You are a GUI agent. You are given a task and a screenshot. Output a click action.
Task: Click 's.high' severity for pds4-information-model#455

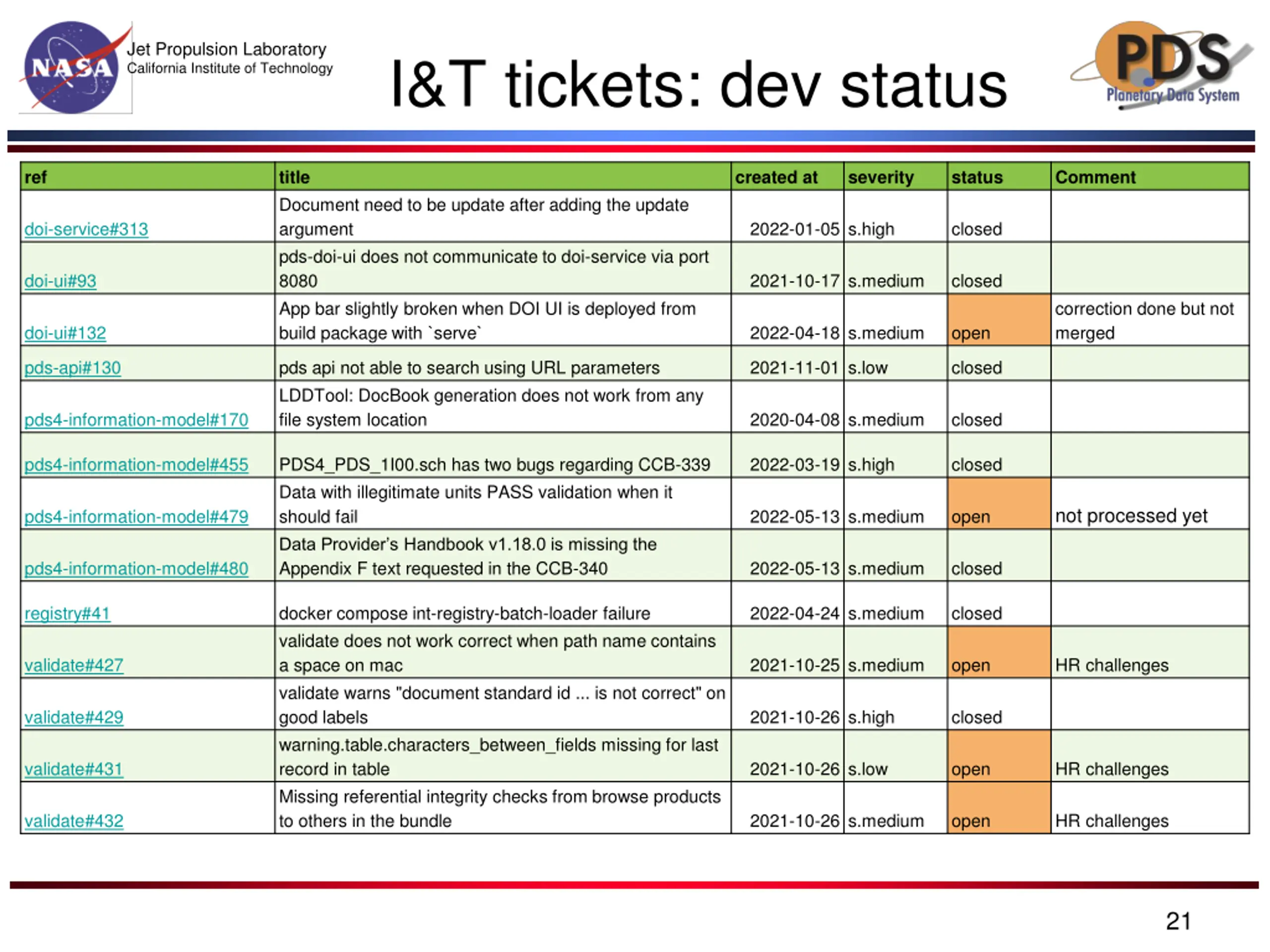click(x=871, y=464)
